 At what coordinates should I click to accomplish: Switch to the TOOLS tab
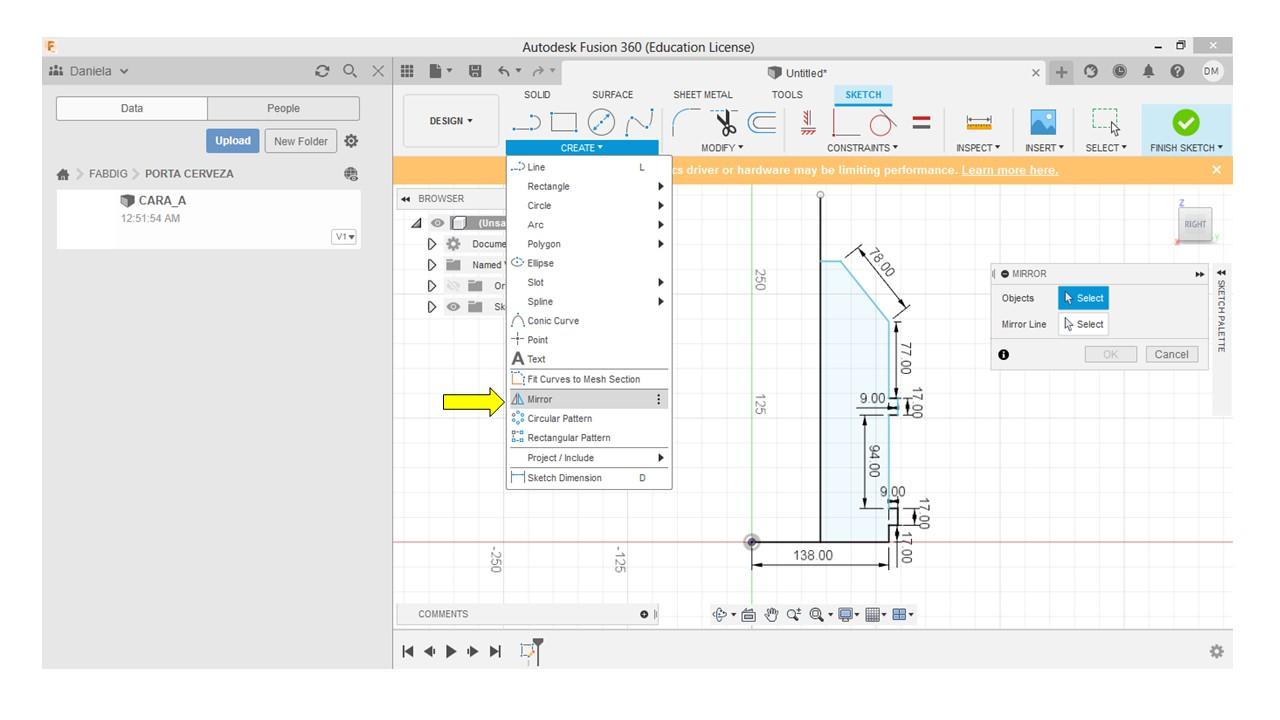click(x=787, y=95)
